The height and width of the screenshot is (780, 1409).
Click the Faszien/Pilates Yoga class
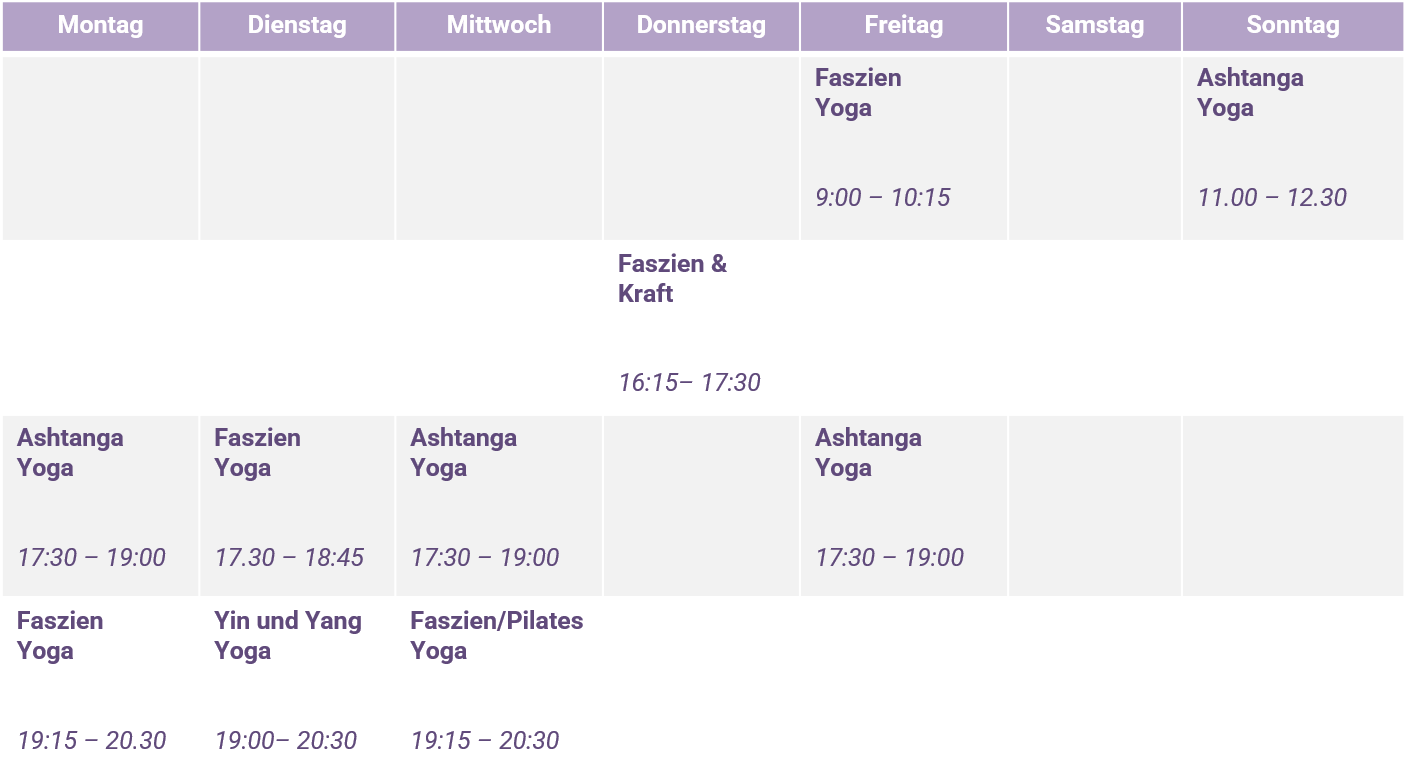pos(496,636)
